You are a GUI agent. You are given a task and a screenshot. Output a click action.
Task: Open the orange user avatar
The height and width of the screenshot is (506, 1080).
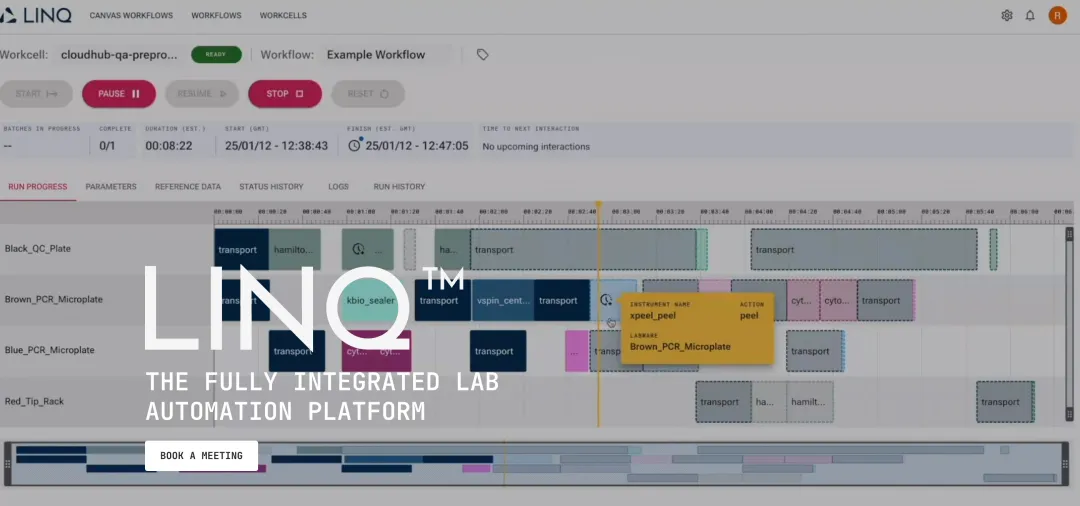tap(1057, 15)
